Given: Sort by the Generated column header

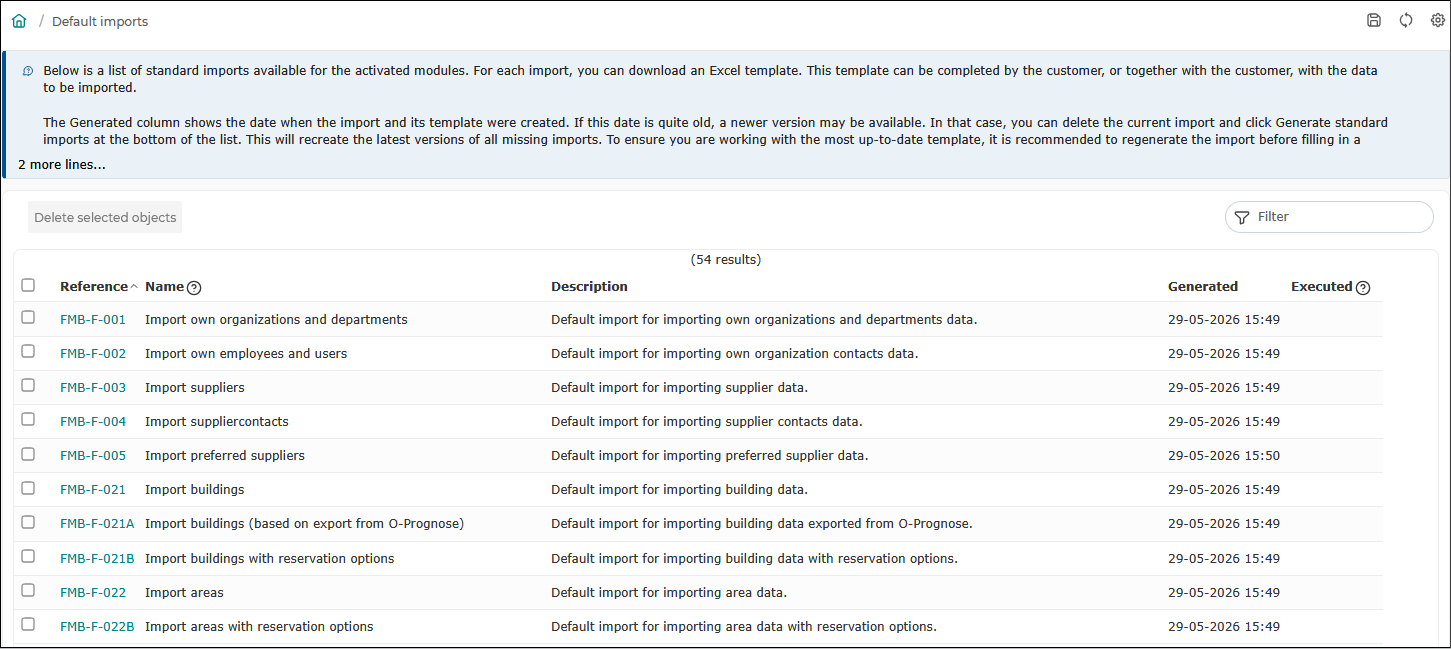Looking at the screenshot, I should pyautogui.click(x=1203, y=287).
